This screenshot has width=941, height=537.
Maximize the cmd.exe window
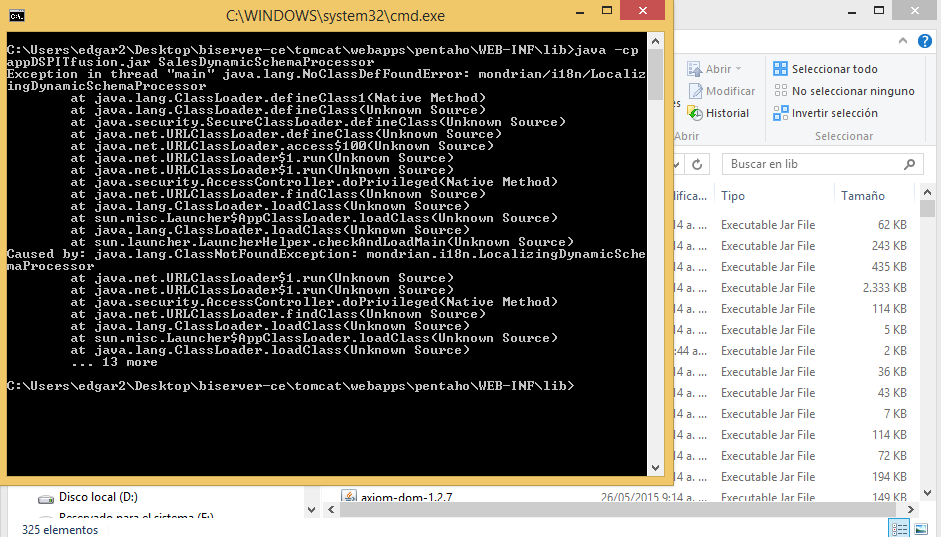[x=607, y=11]
